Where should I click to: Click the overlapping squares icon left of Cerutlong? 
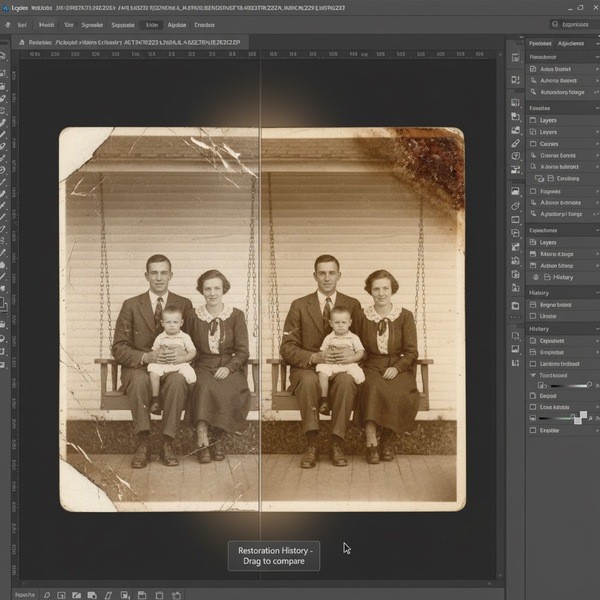(539, 178)
